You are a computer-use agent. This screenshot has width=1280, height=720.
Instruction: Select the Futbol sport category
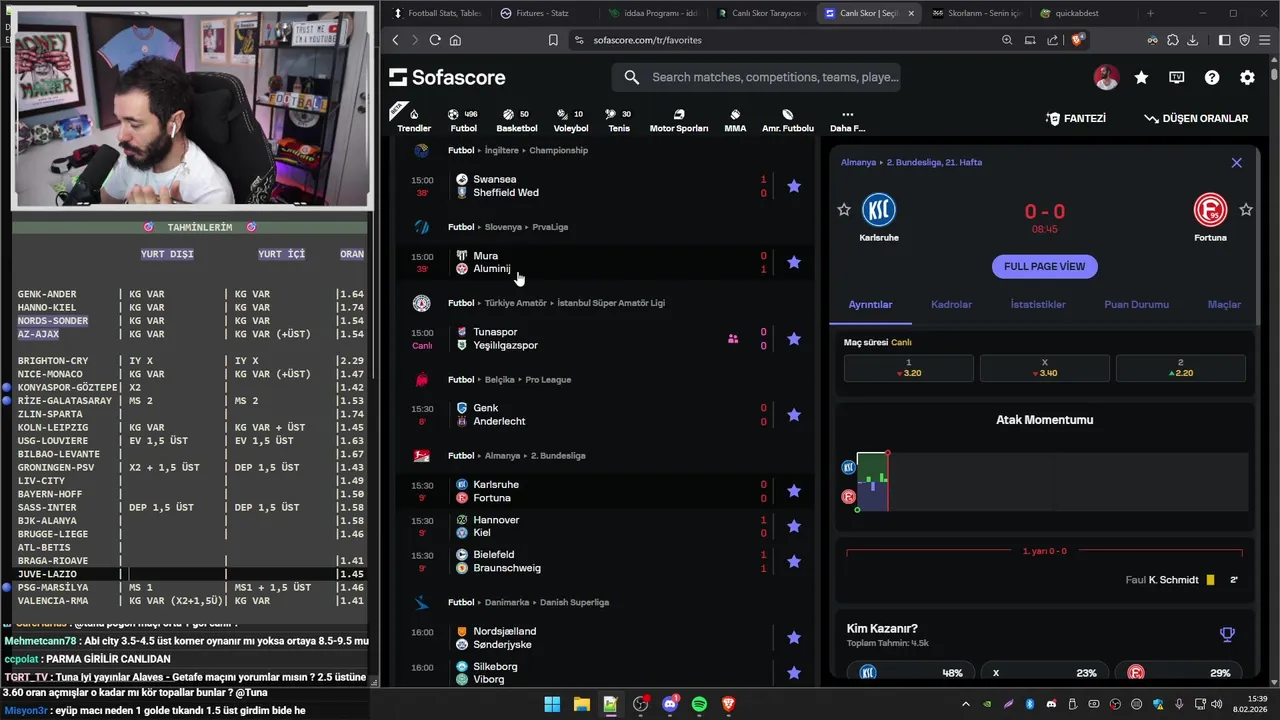(x=463, y=120)
